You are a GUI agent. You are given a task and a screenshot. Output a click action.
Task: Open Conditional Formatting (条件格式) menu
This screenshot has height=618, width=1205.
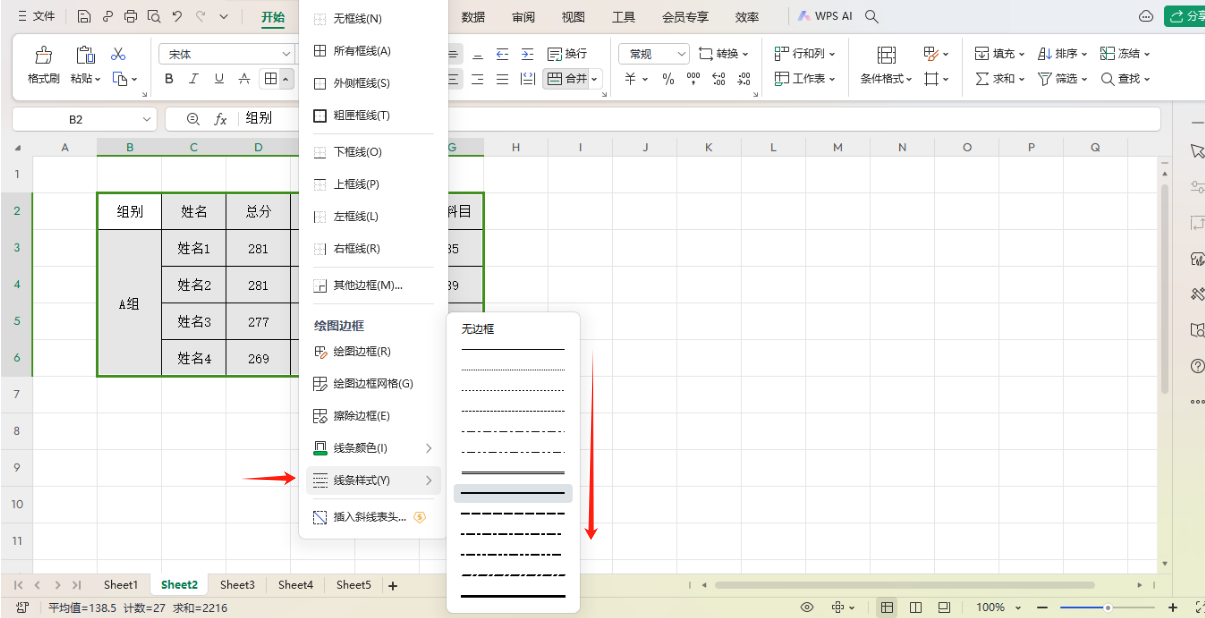(x=886, y=79)
